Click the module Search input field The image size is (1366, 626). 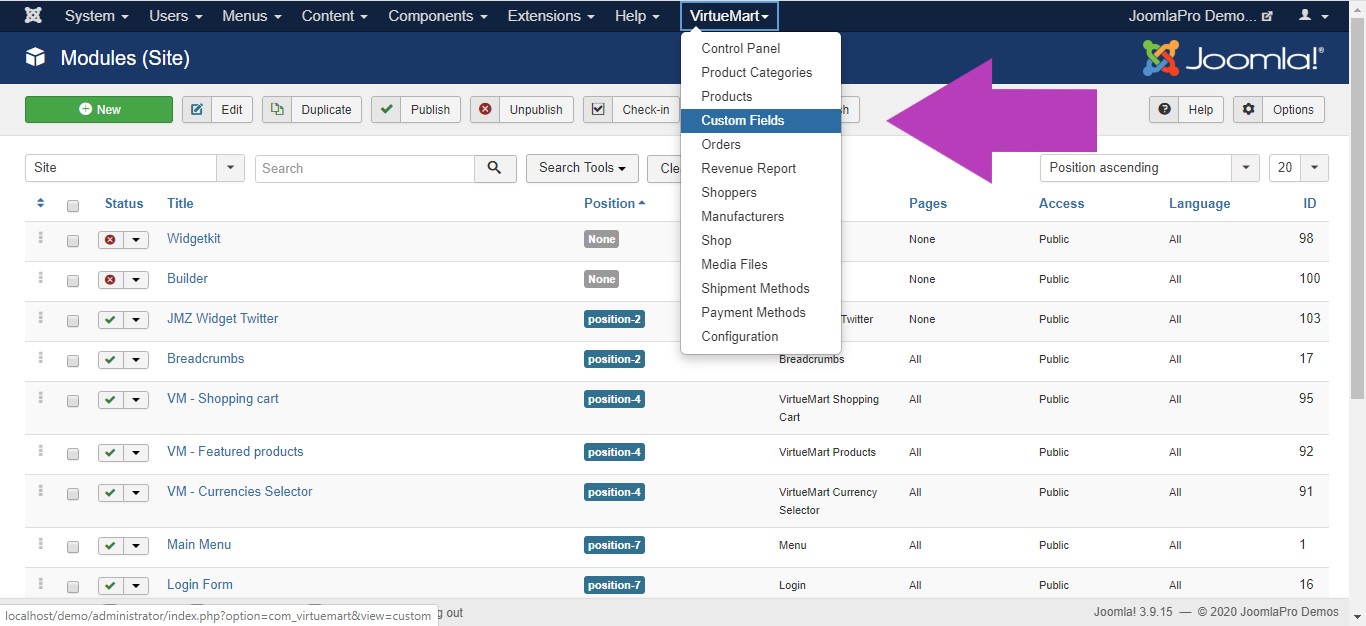tap(365, 168)
